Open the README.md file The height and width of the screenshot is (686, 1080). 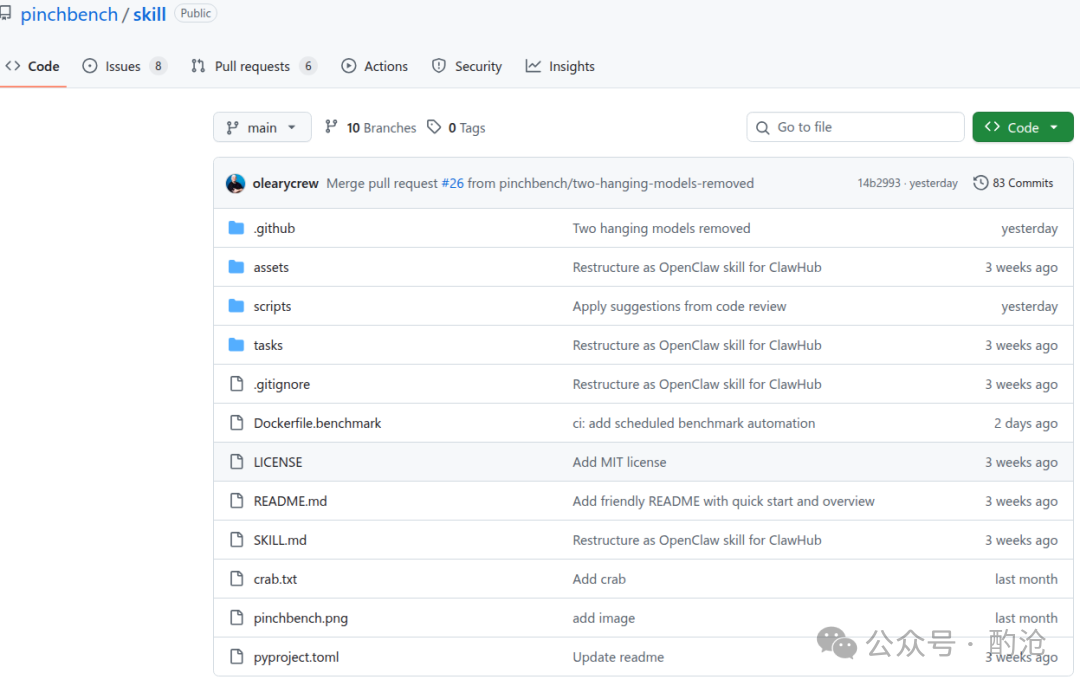coord(291,500)
